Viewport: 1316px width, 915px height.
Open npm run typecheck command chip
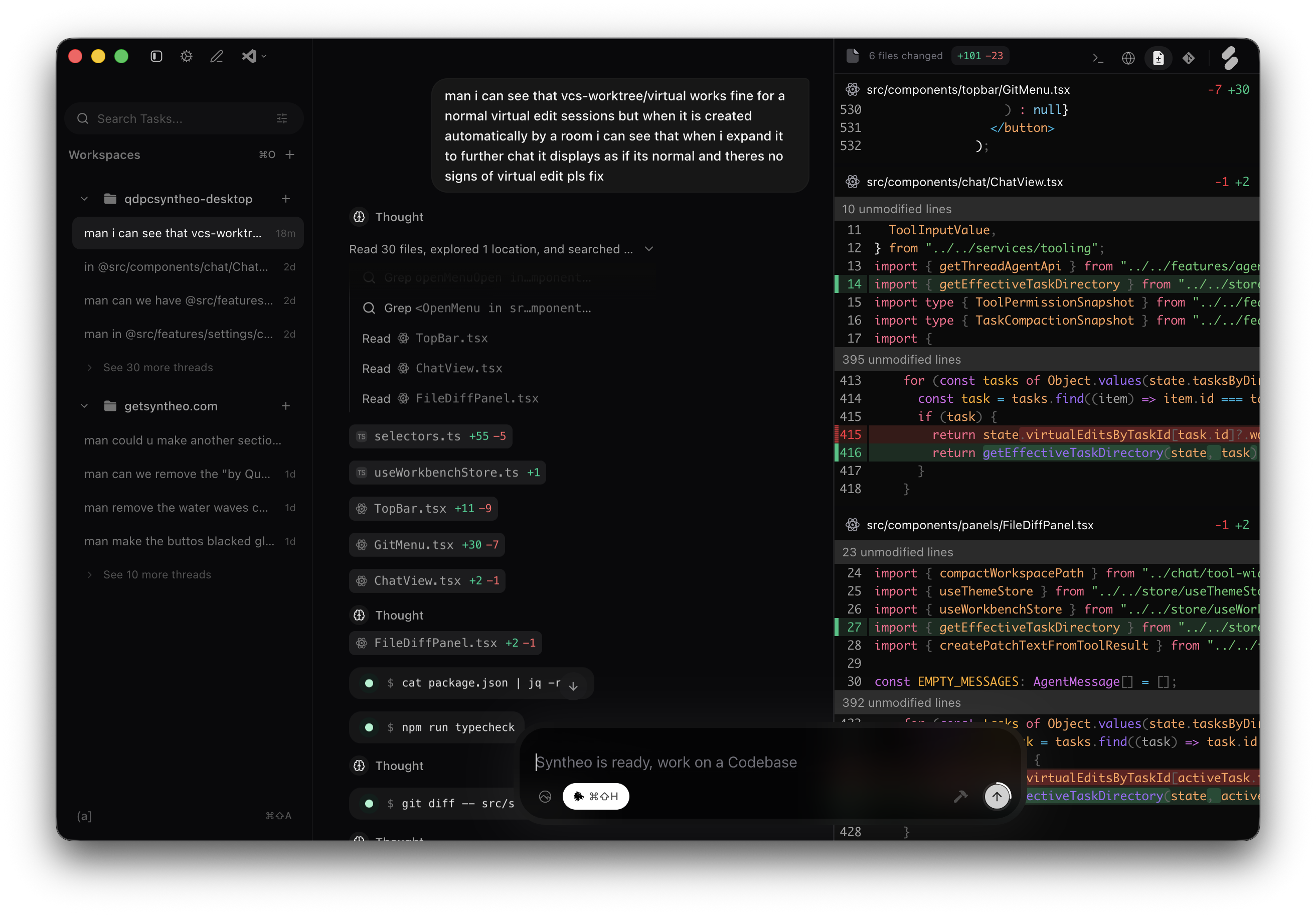coord(437,727)
